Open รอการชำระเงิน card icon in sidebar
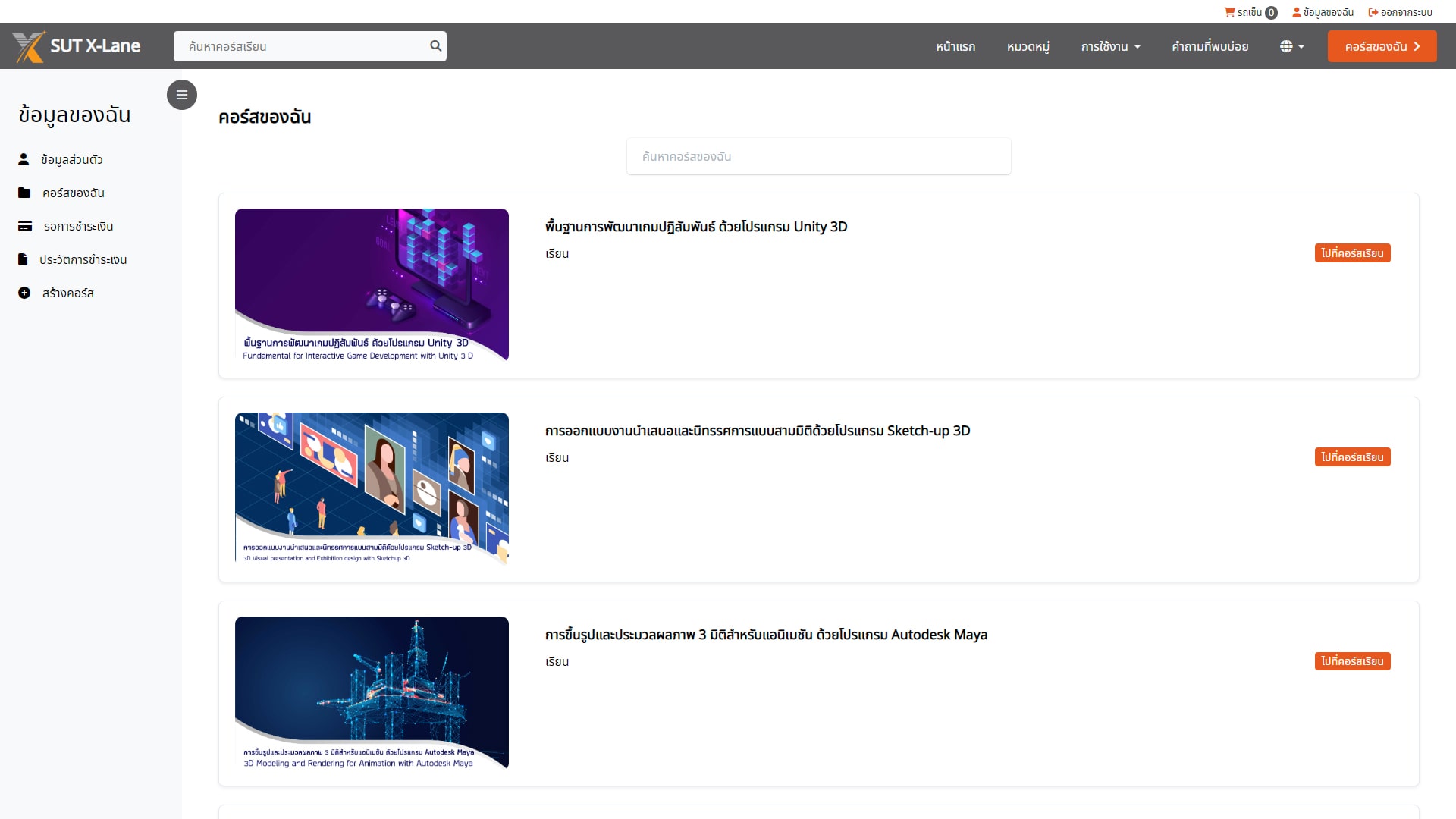1456x819 pixels. [25, 226]
